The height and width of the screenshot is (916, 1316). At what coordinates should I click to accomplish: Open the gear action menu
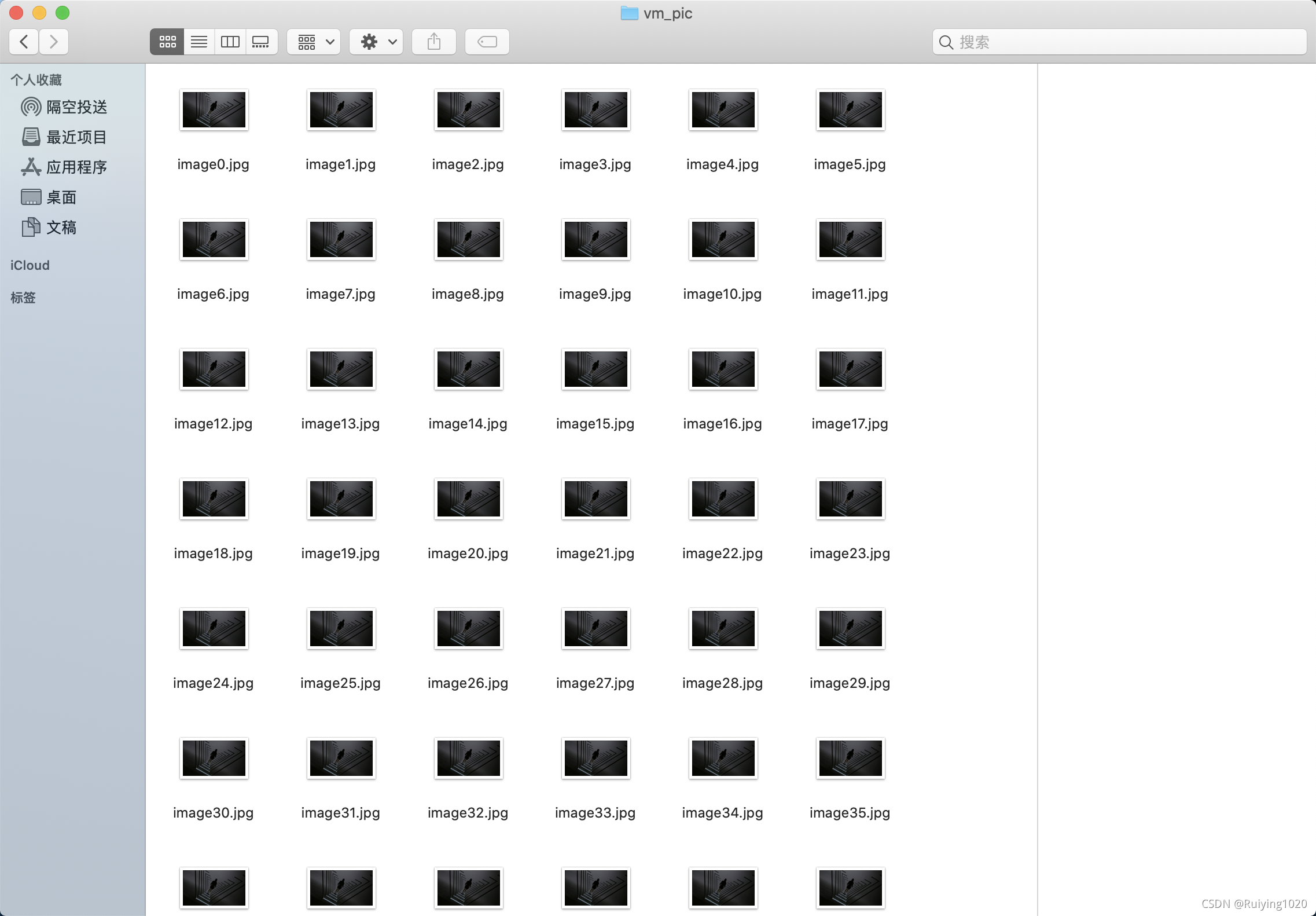[x=377, y=42]
